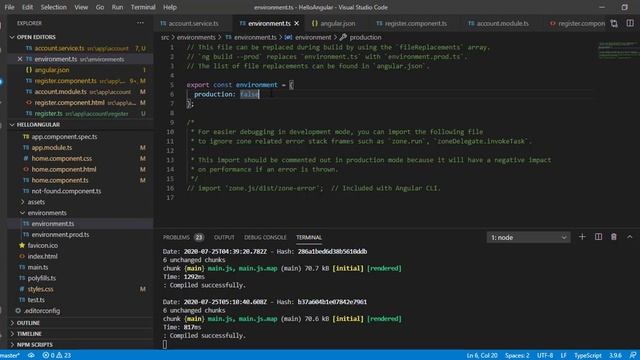Screen dimensions: 640x360
Task: Open the File menu
Action: click(x=9, y=7)
